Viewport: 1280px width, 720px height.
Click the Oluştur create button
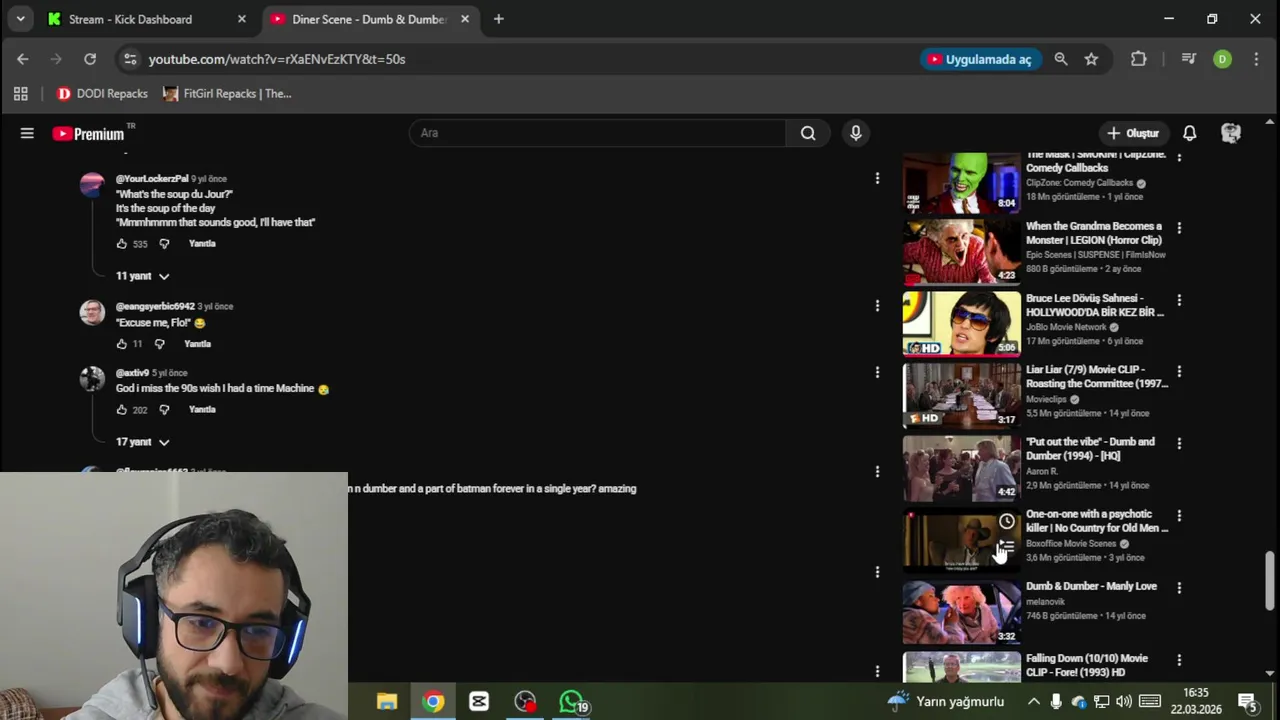(x=1133, y=133)
